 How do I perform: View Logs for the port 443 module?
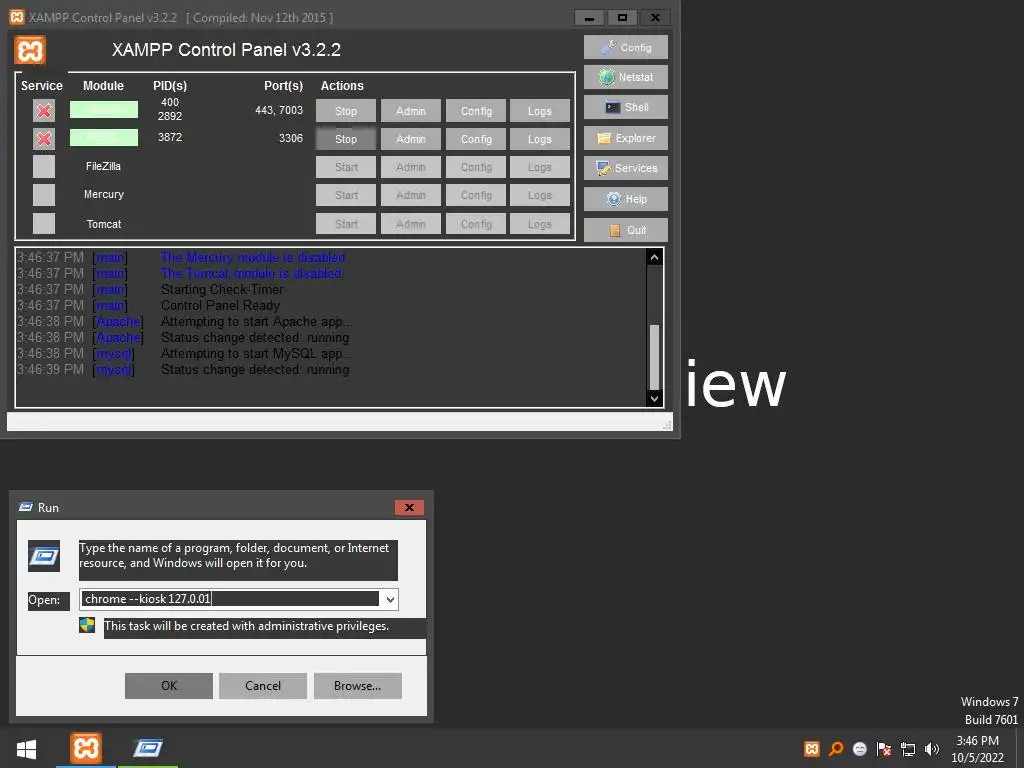[539, 111]
